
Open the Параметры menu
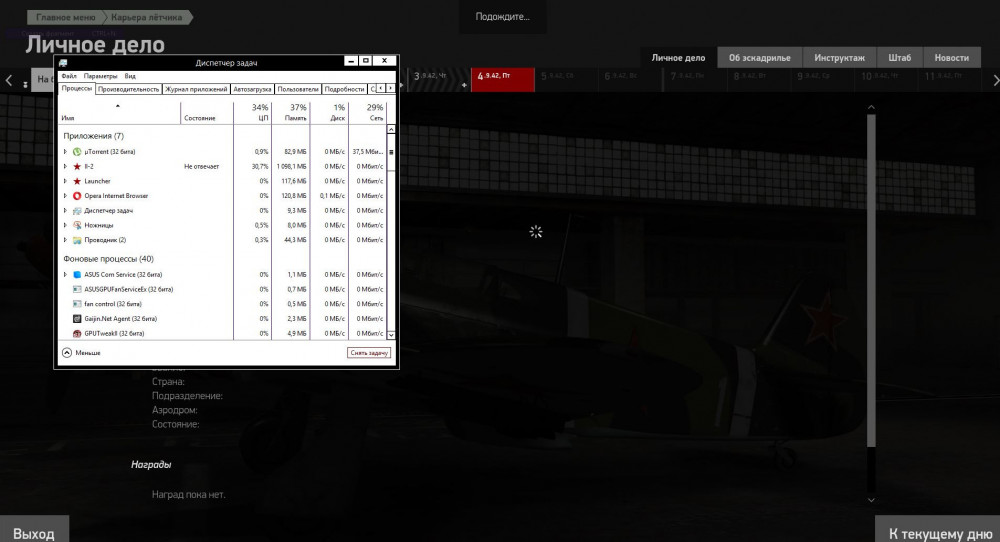pyautogui.click(x=100, y=76)
